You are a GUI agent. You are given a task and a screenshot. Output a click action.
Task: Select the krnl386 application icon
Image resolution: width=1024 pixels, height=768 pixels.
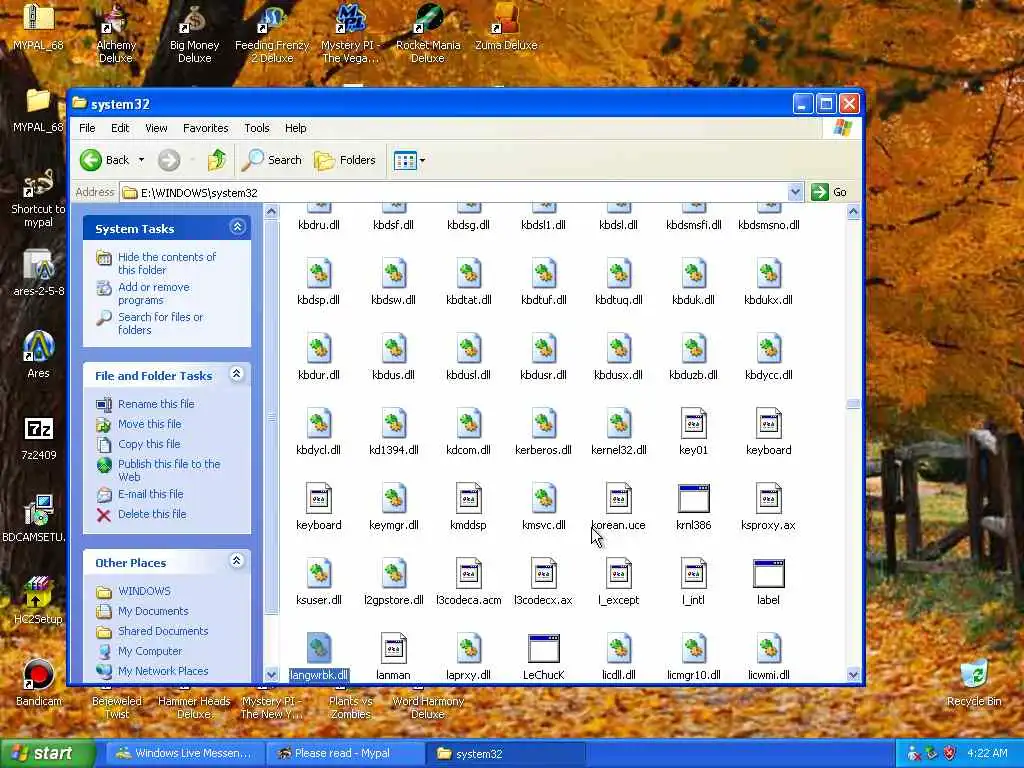click(x=694, y=499)
